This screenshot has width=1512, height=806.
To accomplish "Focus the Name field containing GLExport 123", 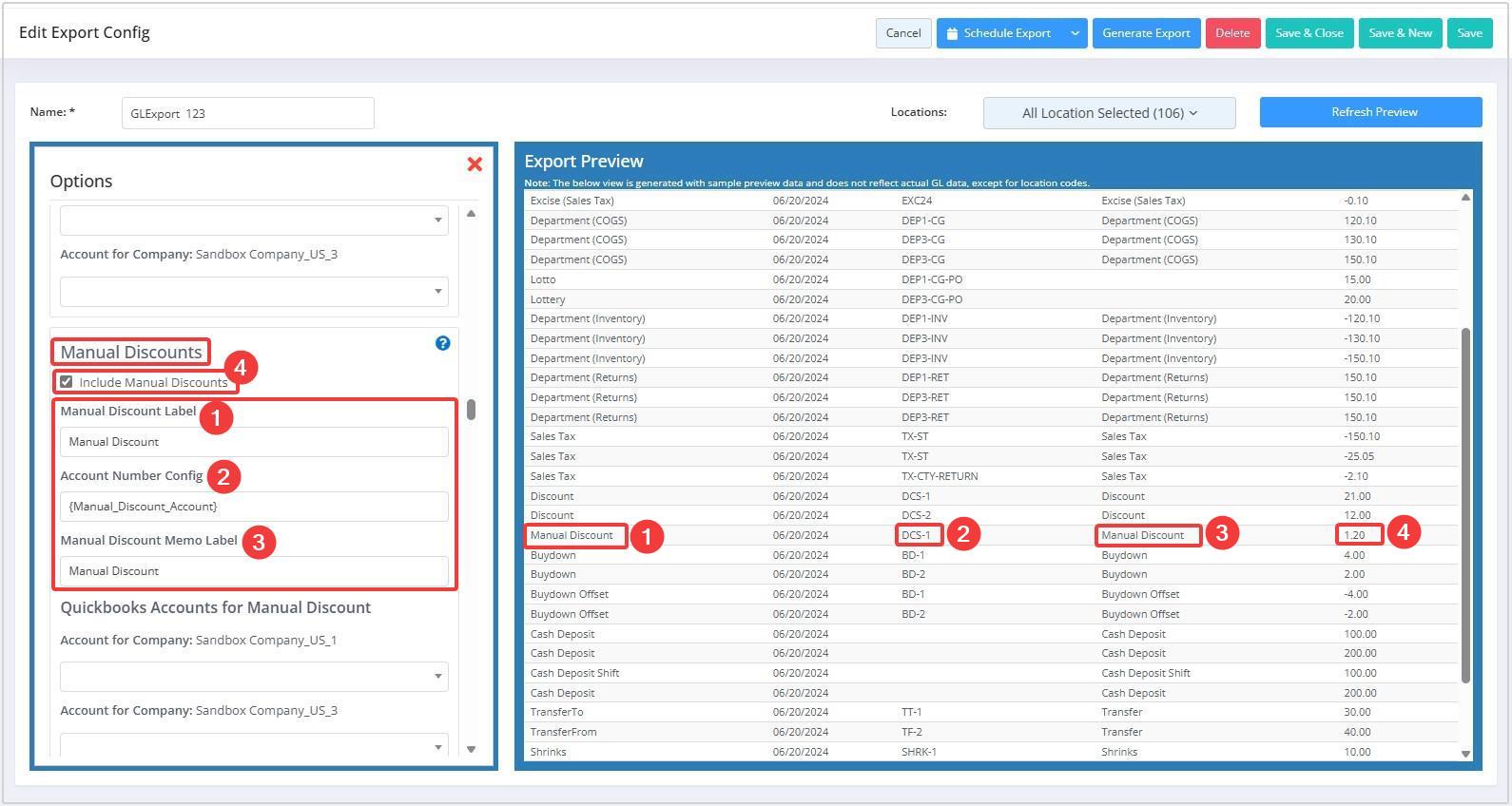I will click(x=247, y=113).
